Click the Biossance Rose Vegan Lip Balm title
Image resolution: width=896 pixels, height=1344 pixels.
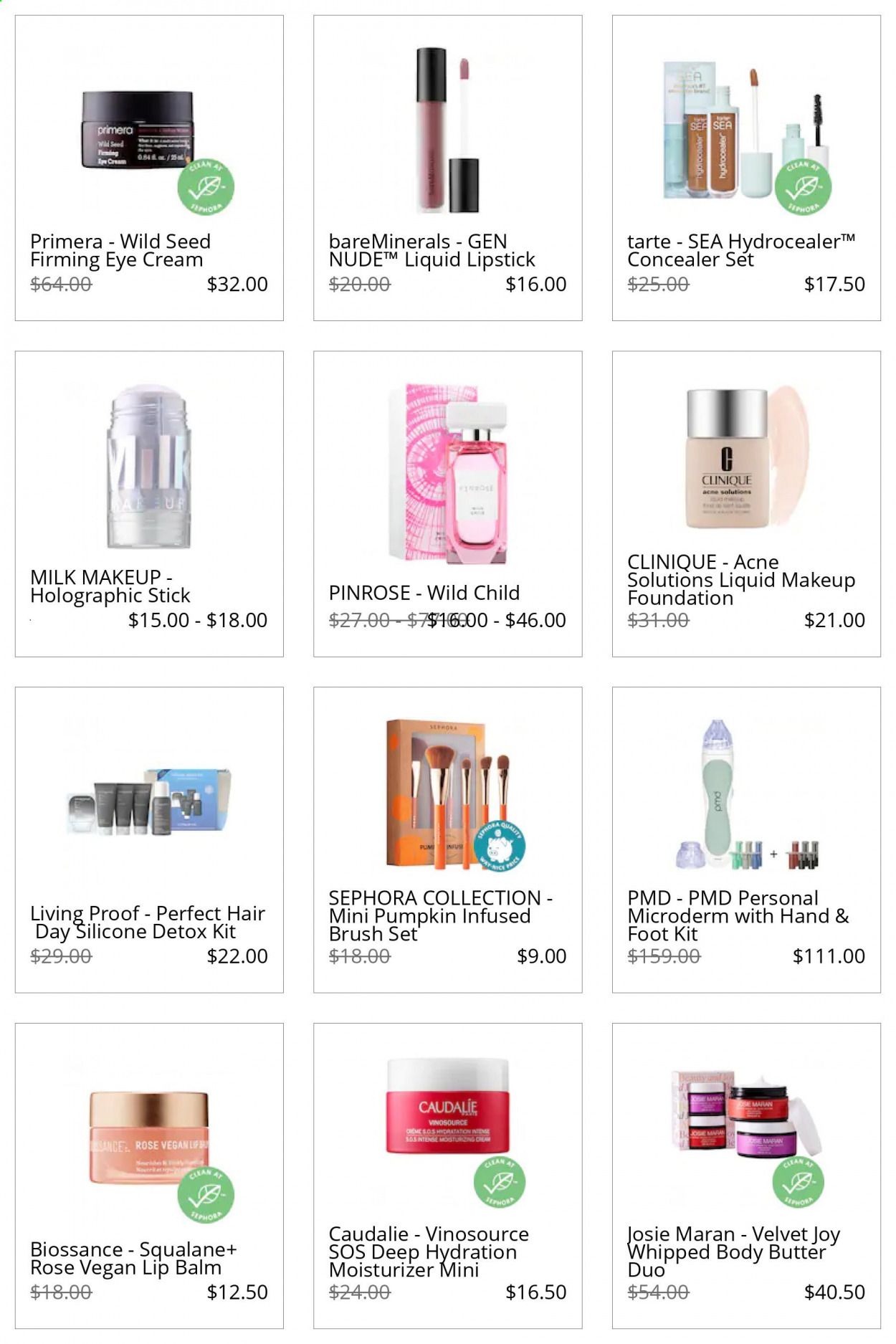tap(133, 1258)
